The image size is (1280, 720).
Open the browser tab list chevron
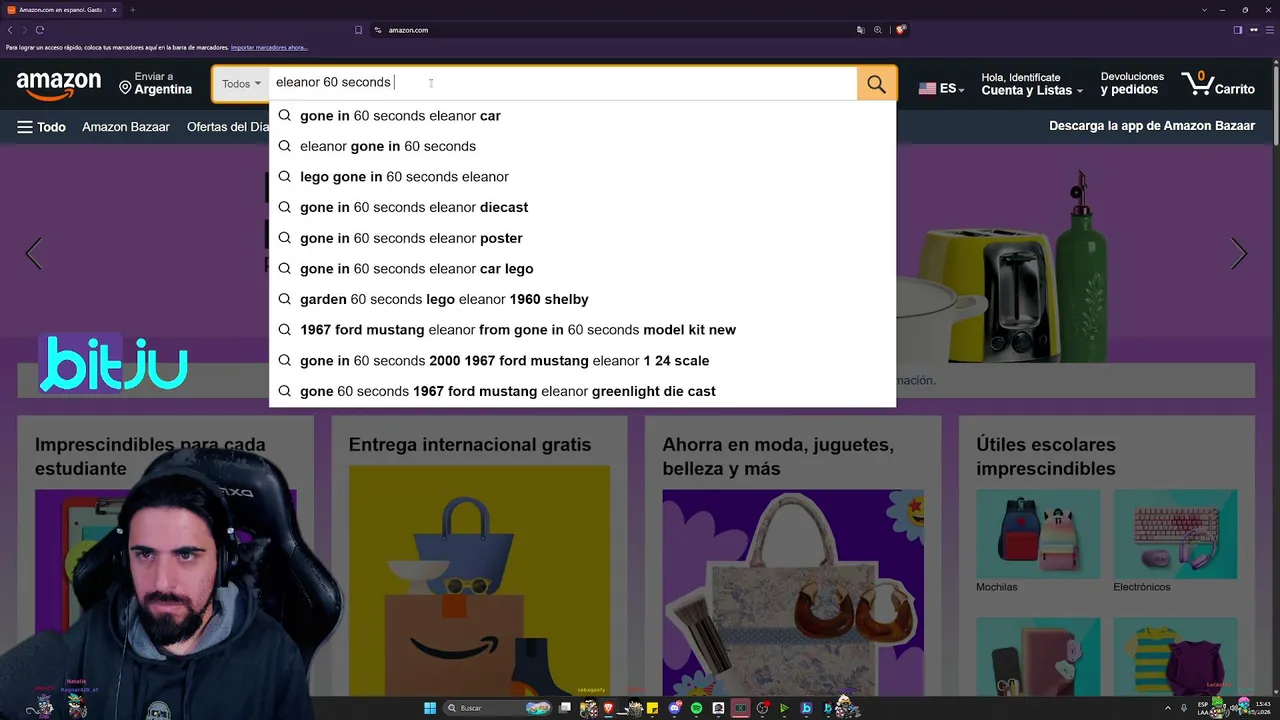click(x=1205, y=10)
